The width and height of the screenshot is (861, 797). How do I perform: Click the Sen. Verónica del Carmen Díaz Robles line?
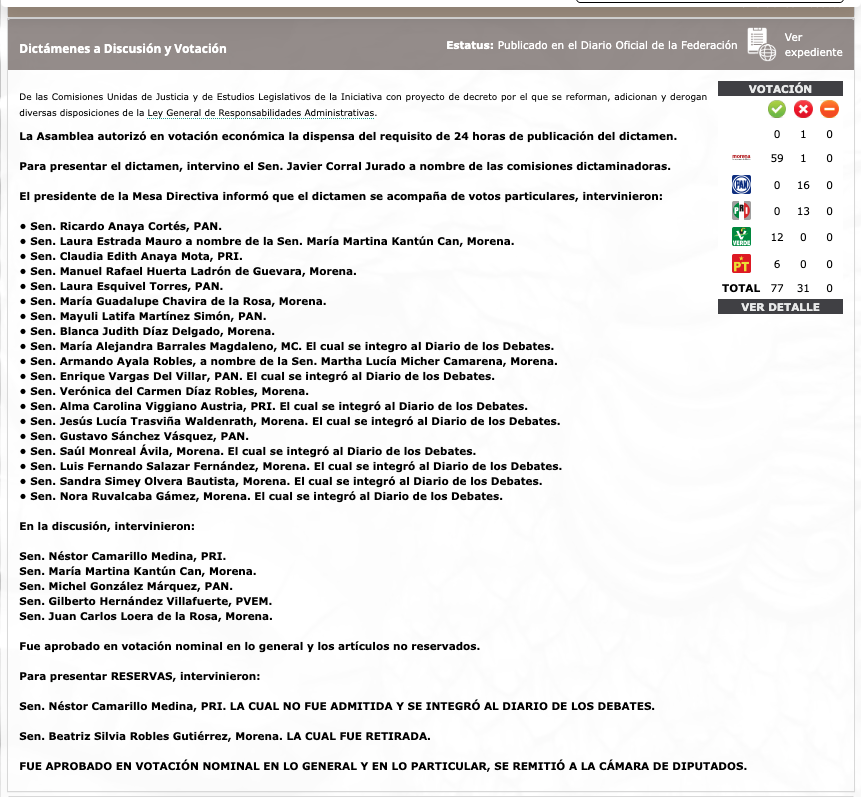(164, 392)
